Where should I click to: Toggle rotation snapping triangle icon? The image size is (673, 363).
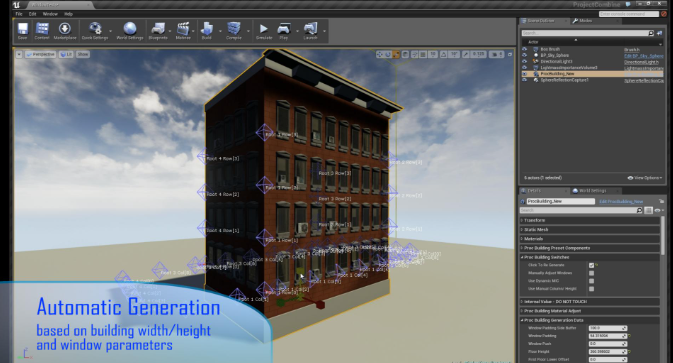click(x=444, y=54)
